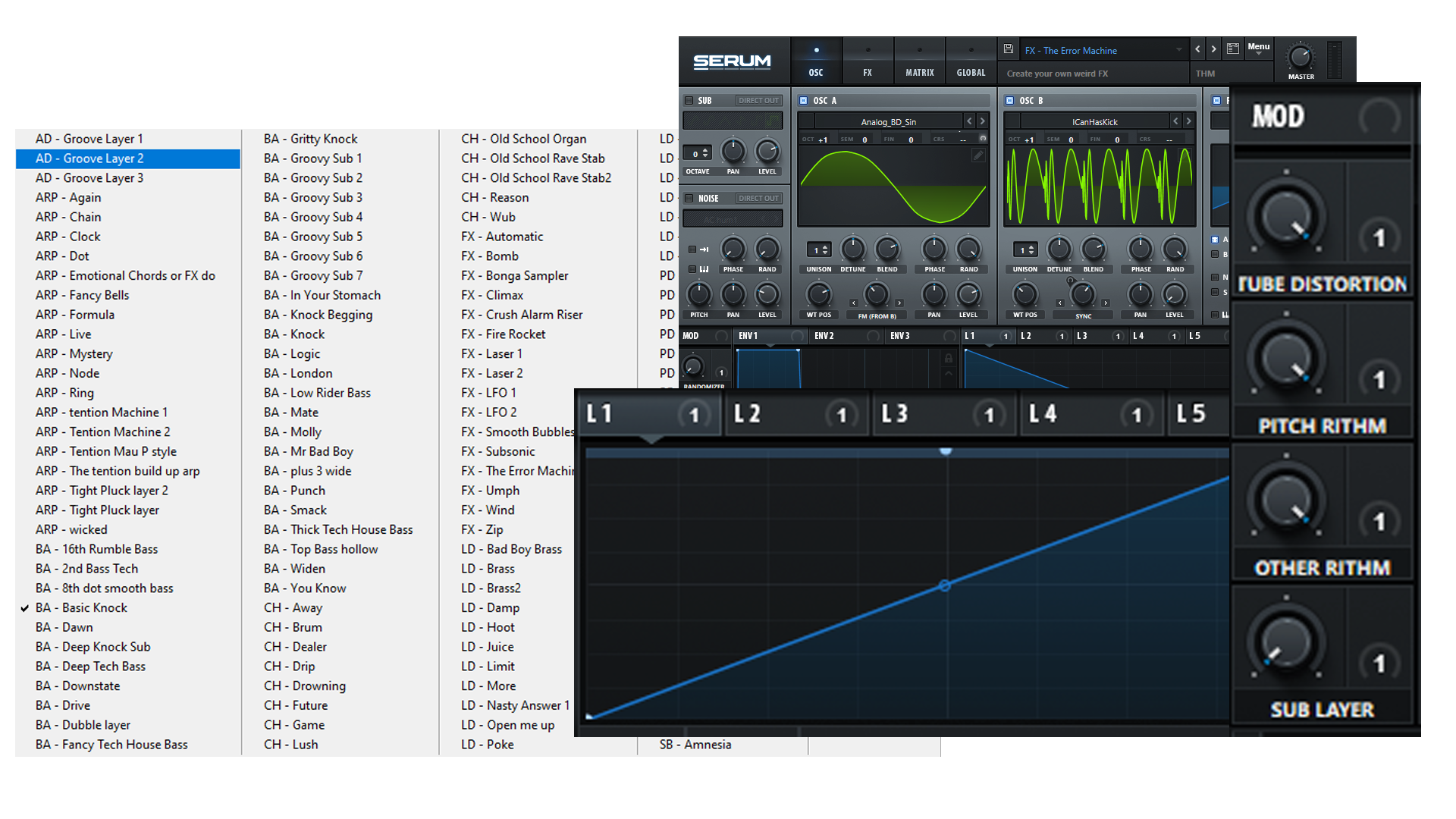Click the TUBE DISTORTION macro count badge

pyautogui.click(x=1379, y=238)
